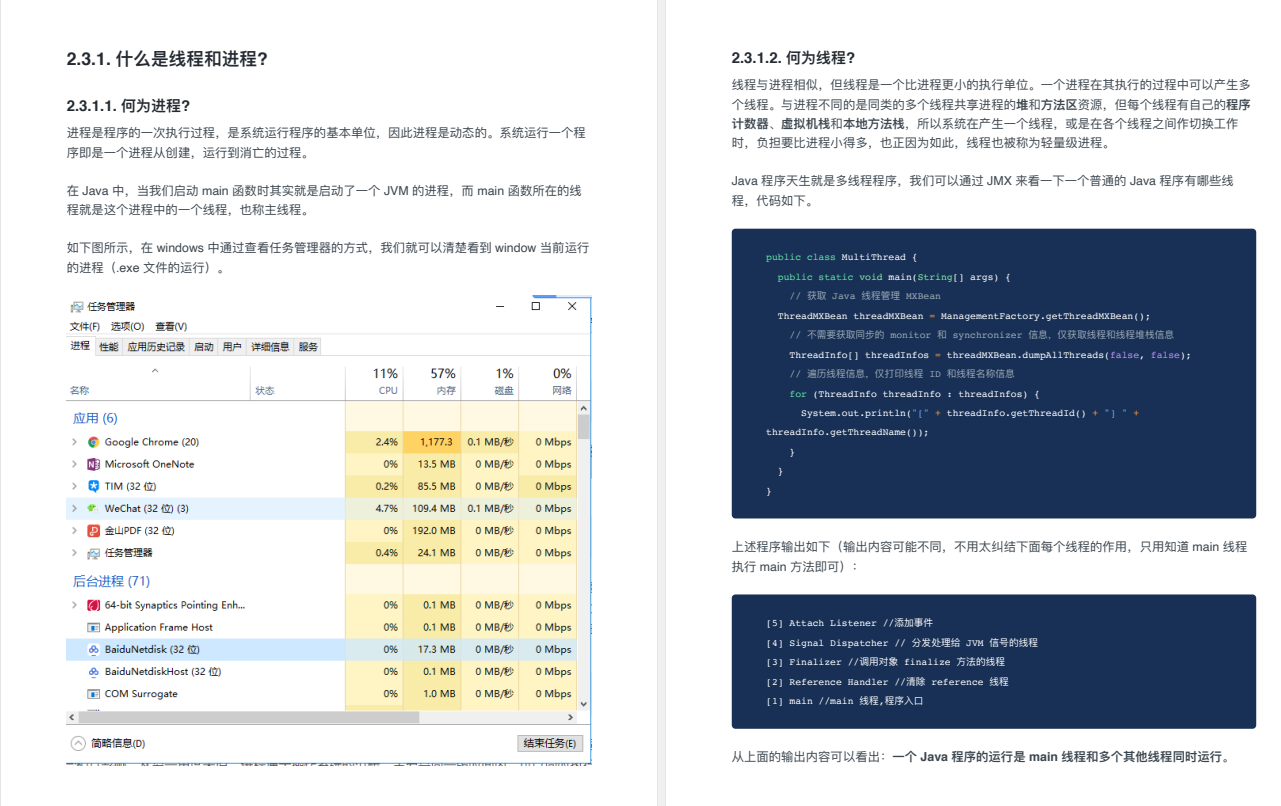
Task: Select the 进程 tab
Action: click(80, 346)
